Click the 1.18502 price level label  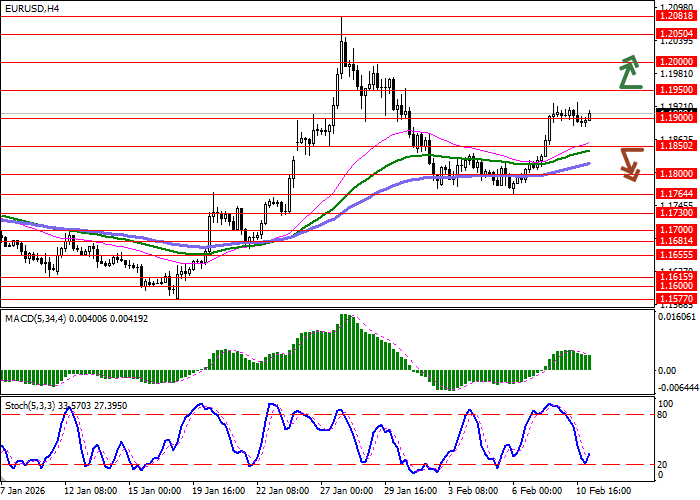[677, 146]
